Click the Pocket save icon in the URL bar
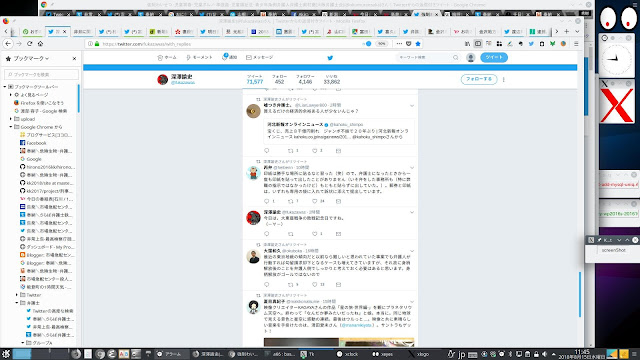640x360 pixels. click(x=409, y=44)
